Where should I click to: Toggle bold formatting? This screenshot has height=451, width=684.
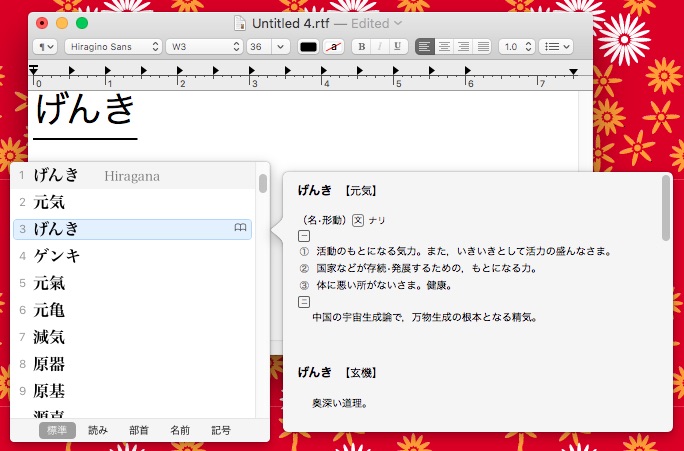coord(362,47)
